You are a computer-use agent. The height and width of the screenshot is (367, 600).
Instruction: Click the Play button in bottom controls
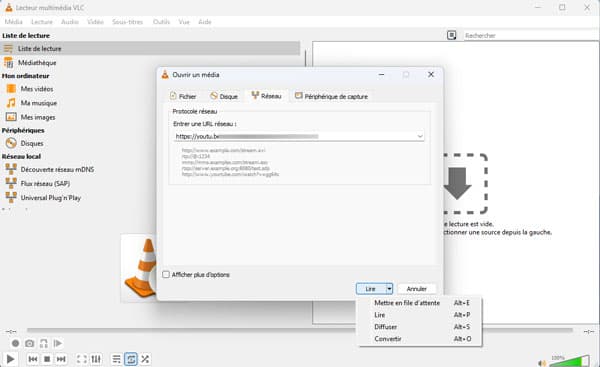point(10,359)
